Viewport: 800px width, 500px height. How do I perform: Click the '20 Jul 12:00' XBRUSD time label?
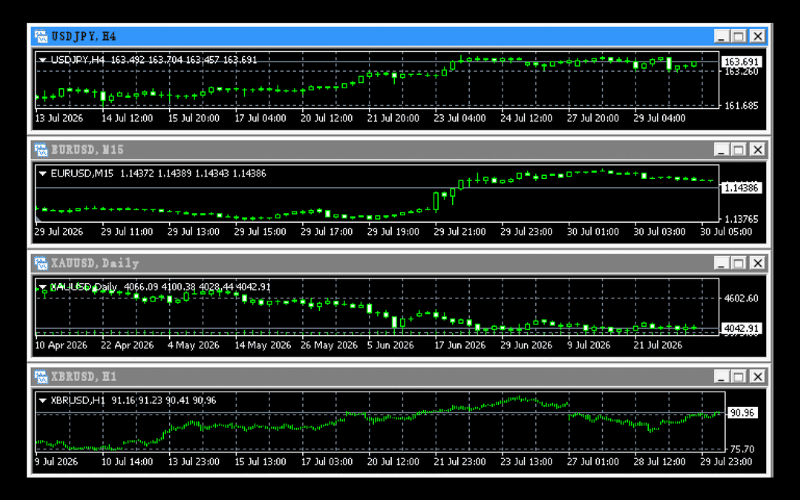pos(393,462)
